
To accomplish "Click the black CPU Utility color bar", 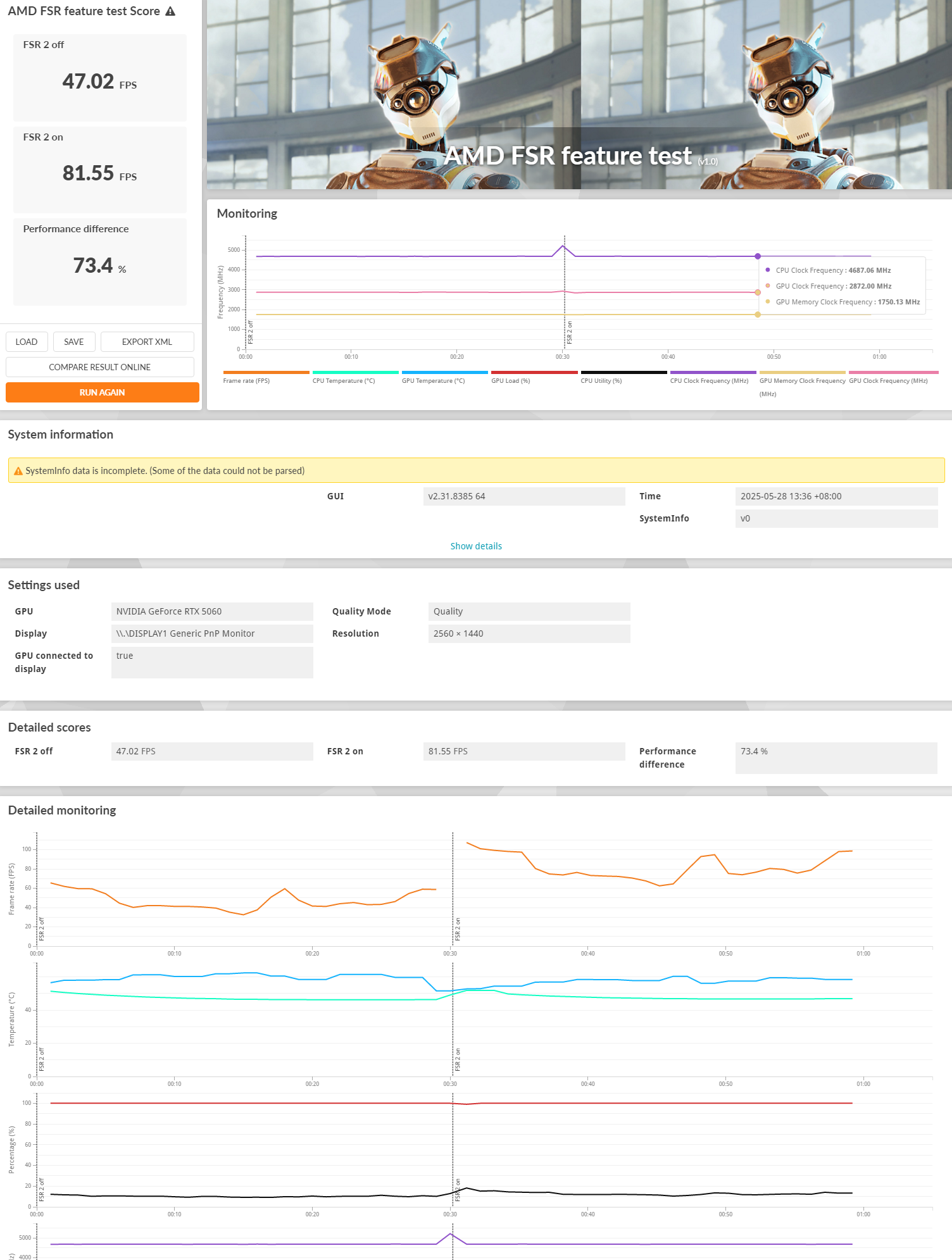I will pos(623,372).
